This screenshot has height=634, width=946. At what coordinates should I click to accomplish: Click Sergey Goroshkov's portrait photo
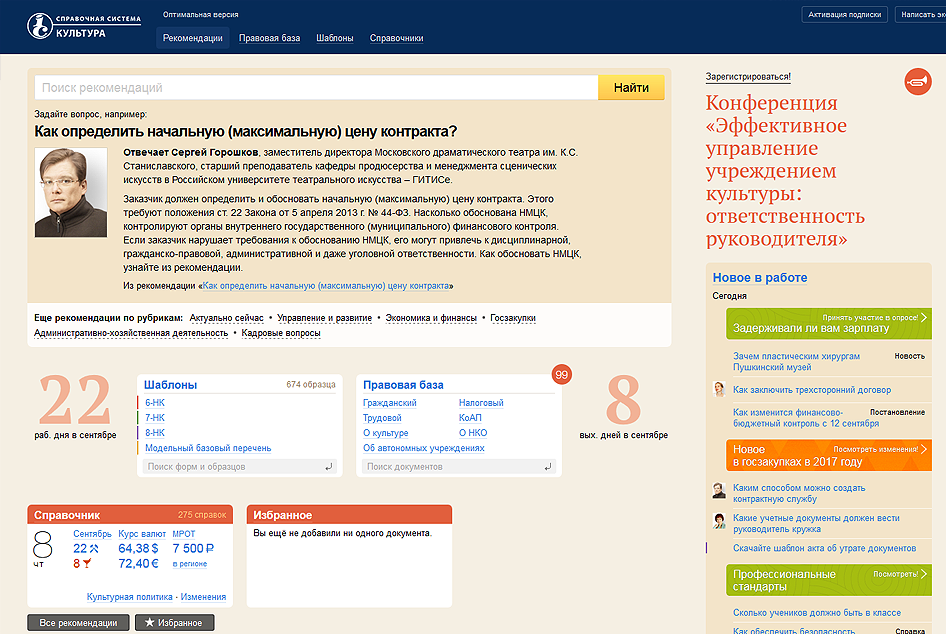click(x=71, y=192)
